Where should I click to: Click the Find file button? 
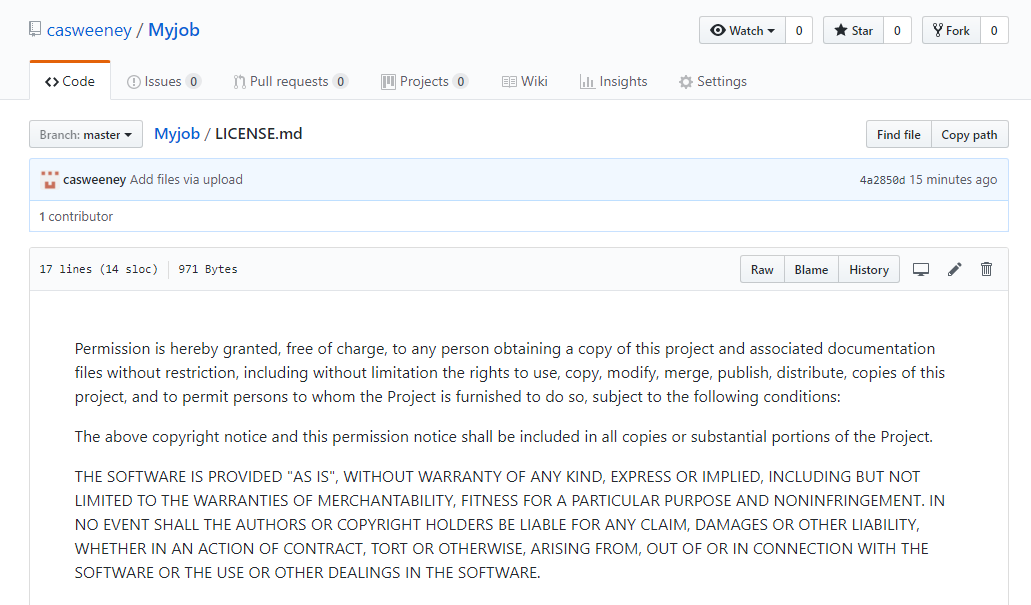(x=898, y=135)
